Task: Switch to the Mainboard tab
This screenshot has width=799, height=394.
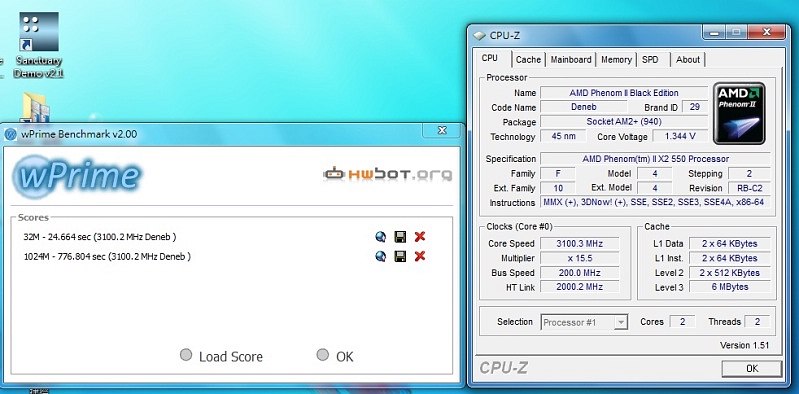Action: tap(571, 60)
